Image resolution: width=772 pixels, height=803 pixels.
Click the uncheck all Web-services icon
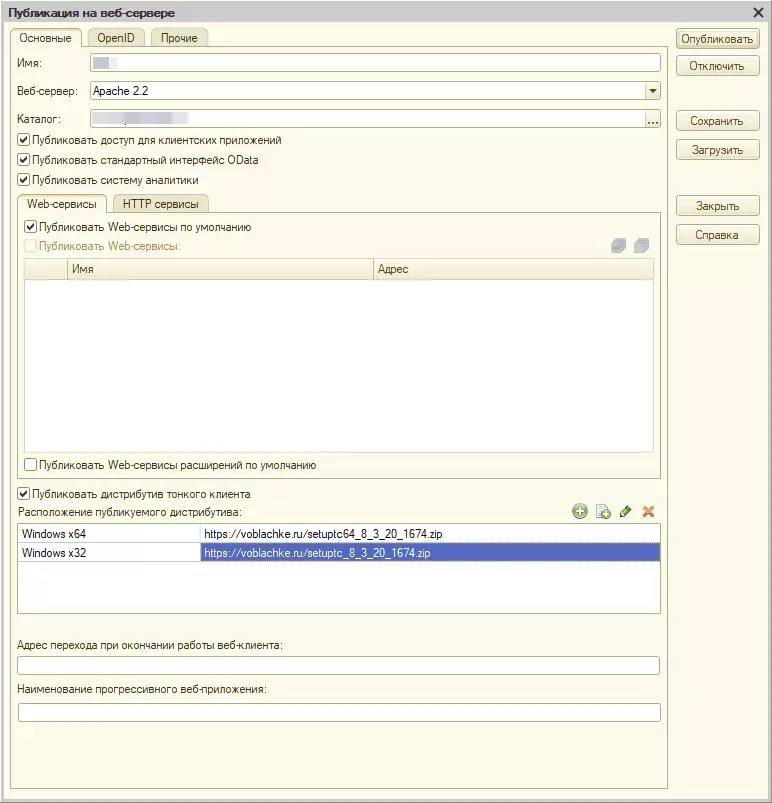point(642,245)
